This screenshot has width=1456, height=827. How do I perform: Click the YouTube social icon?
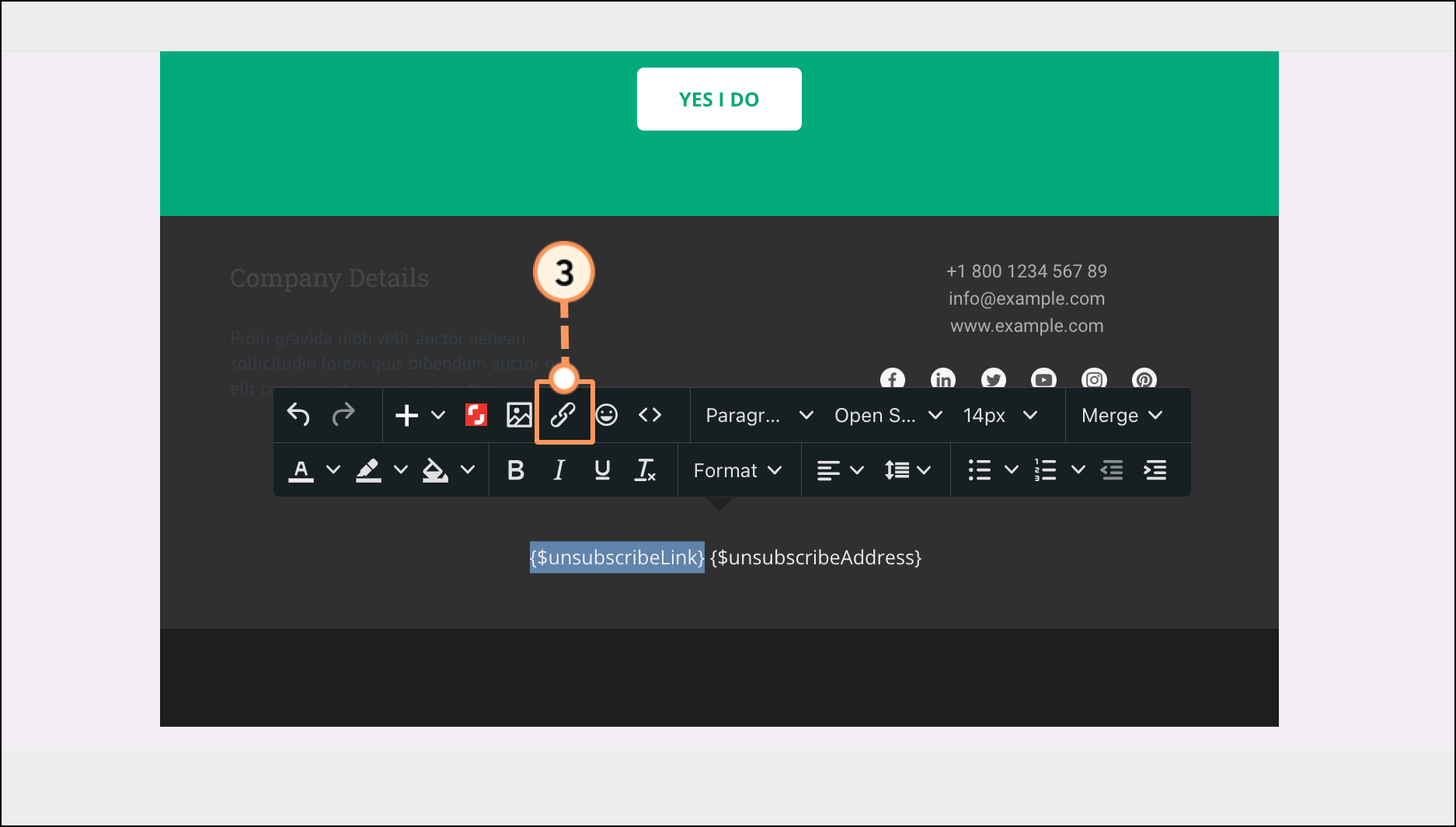coord(1043,379)
